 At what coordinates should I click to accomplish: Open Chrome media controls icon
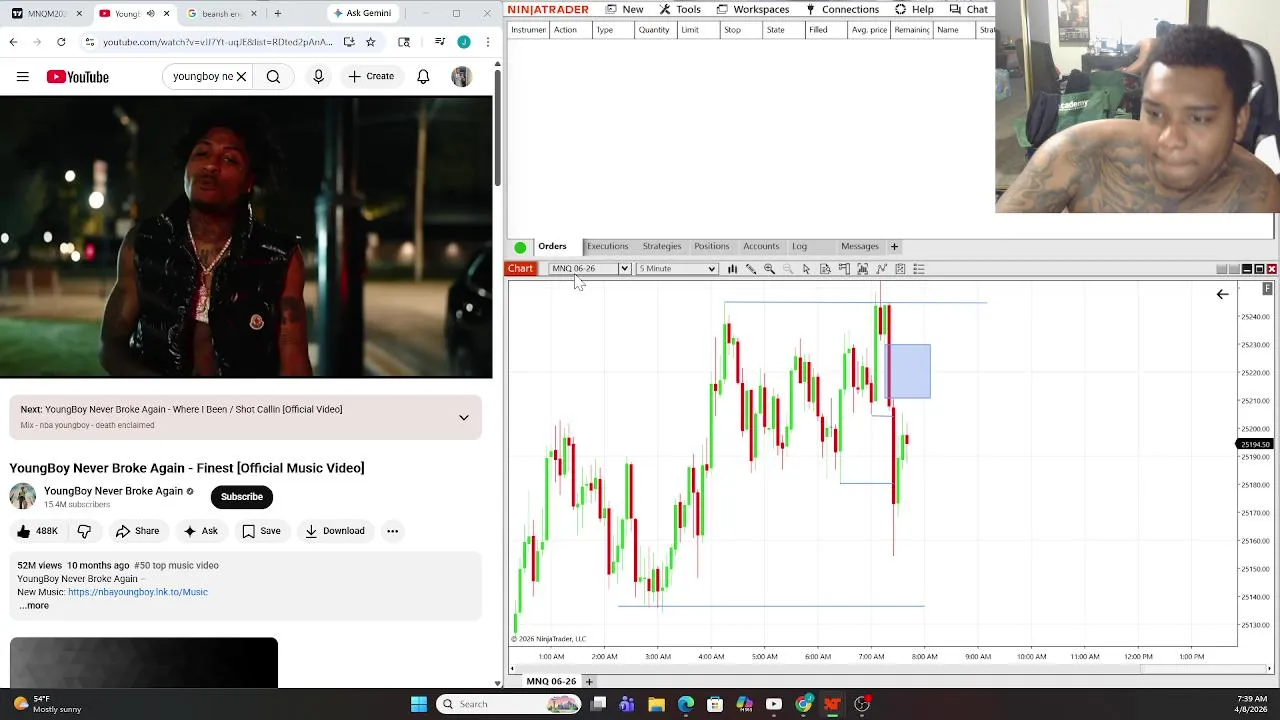pos(439,42)
